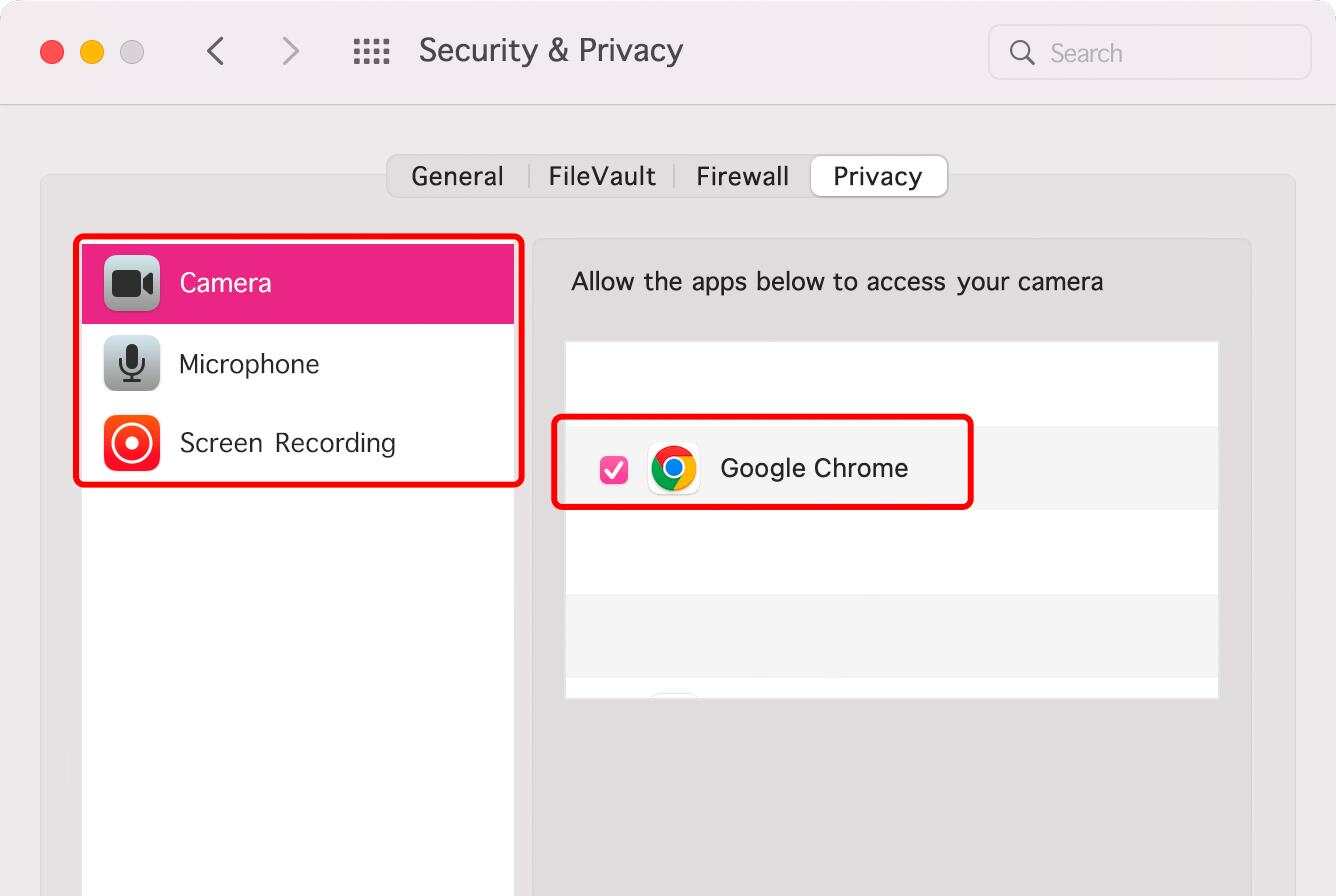
Task: Show all preferences via the grid icon
Action: [x=371, y=52]
